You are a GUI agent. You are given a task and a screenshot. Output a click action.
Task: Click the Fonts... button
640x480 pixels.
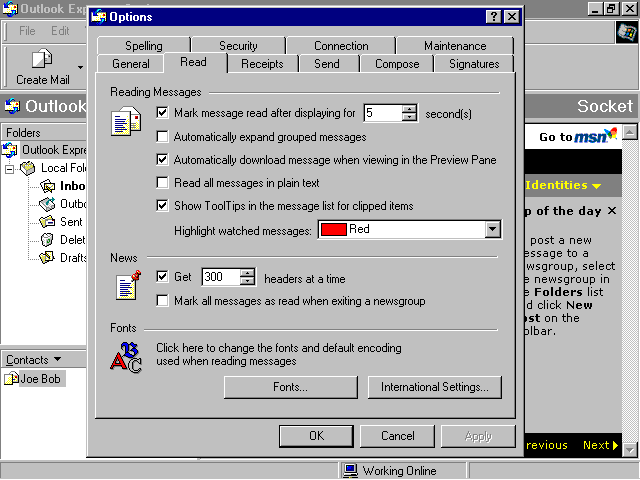point(291,387)
